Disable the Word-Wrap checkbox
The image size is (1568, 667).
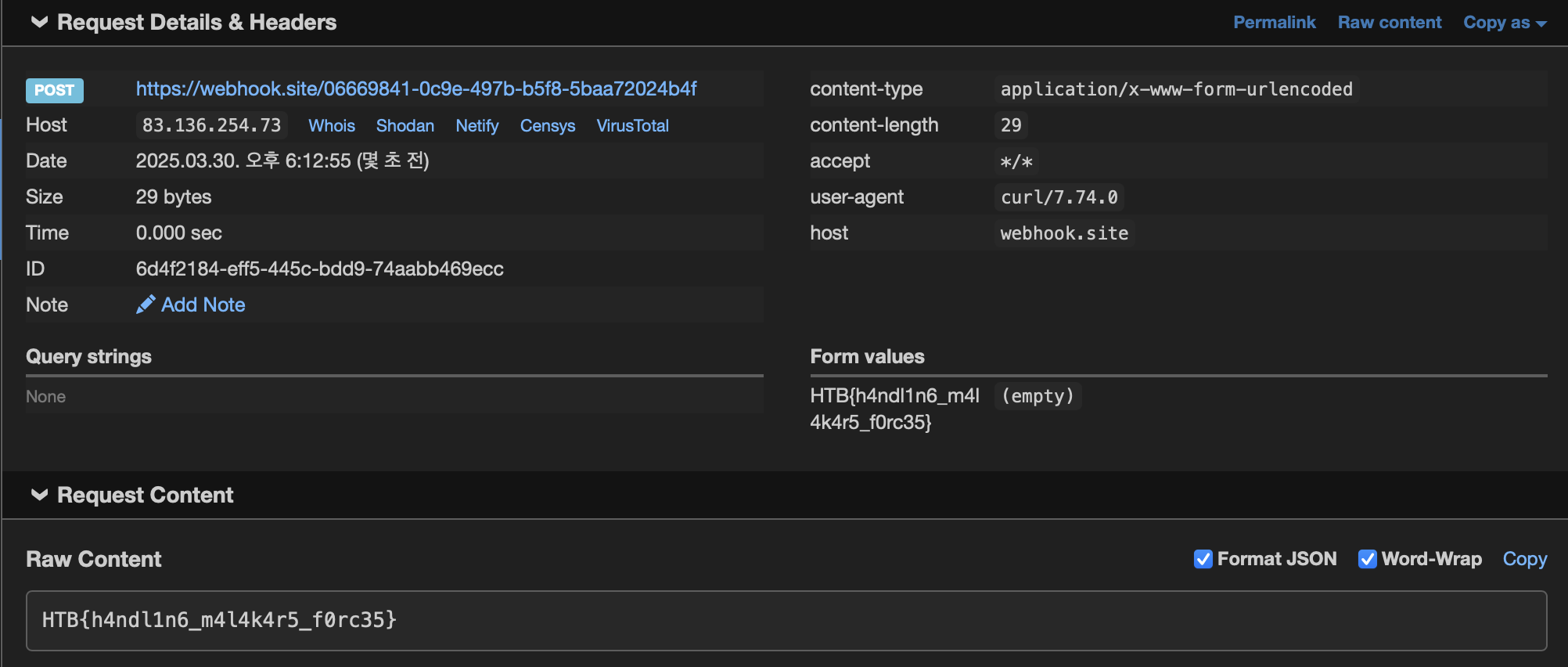pos(1367,559)
